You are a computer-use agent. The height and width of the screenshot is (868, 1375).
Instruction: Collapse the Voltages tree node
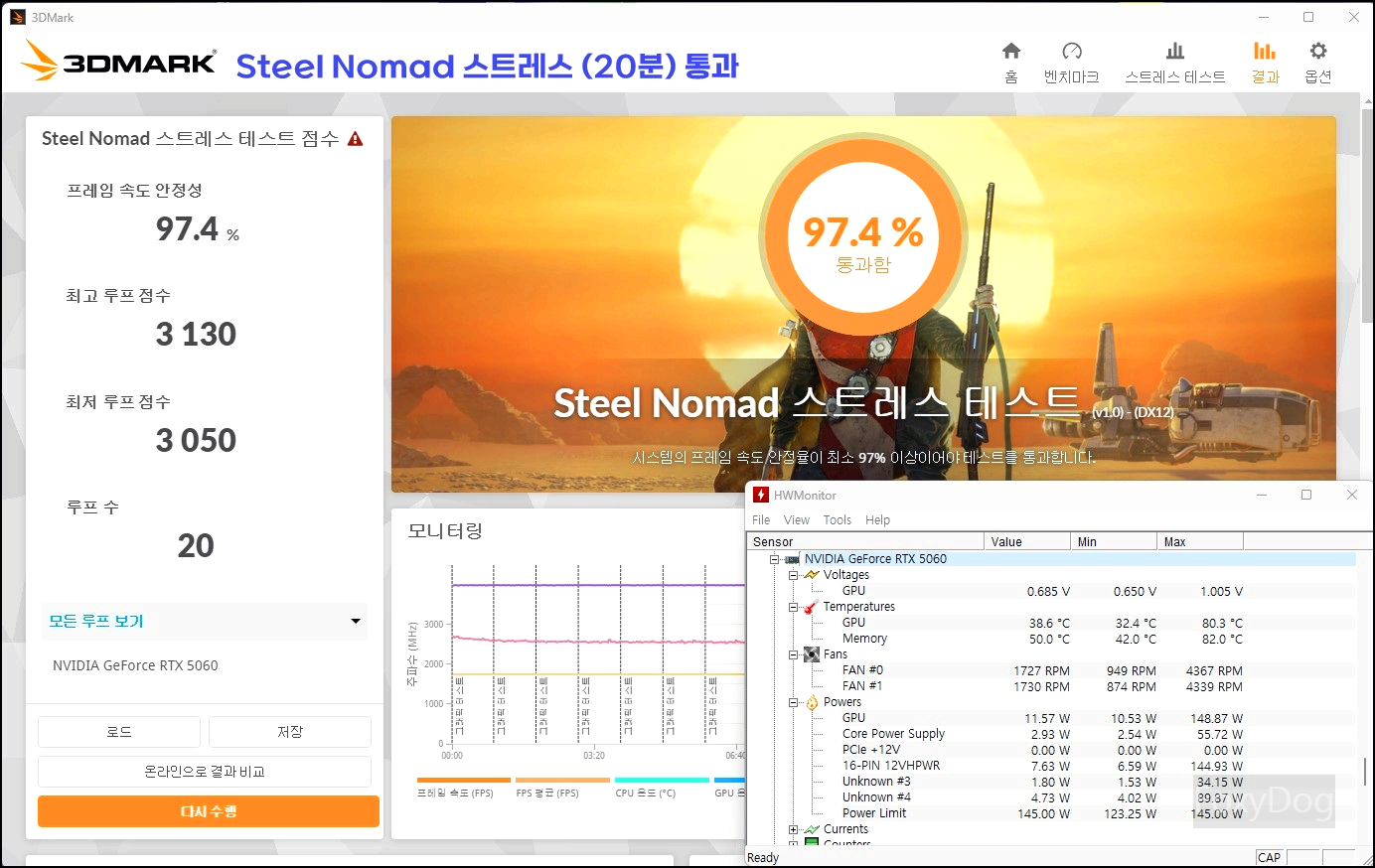[x=793, y=575]
